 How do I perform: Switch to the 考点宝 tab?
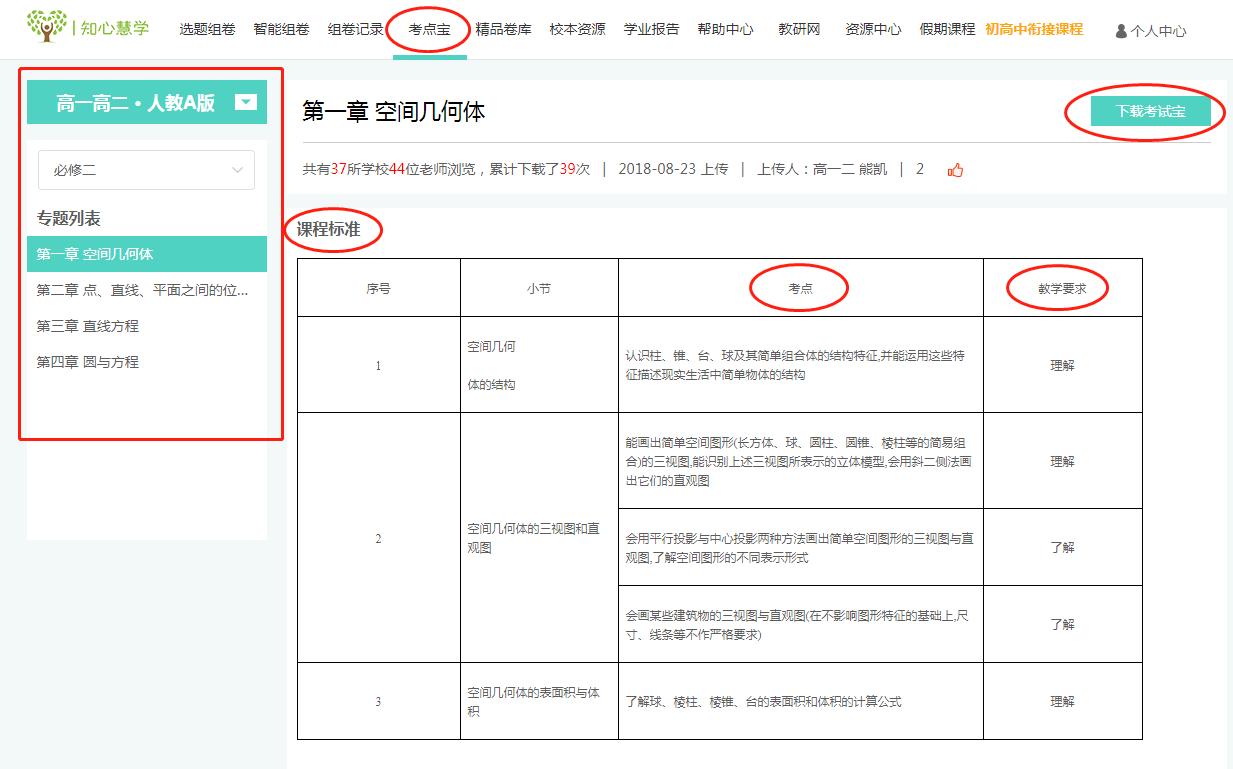tap(428, 29)
